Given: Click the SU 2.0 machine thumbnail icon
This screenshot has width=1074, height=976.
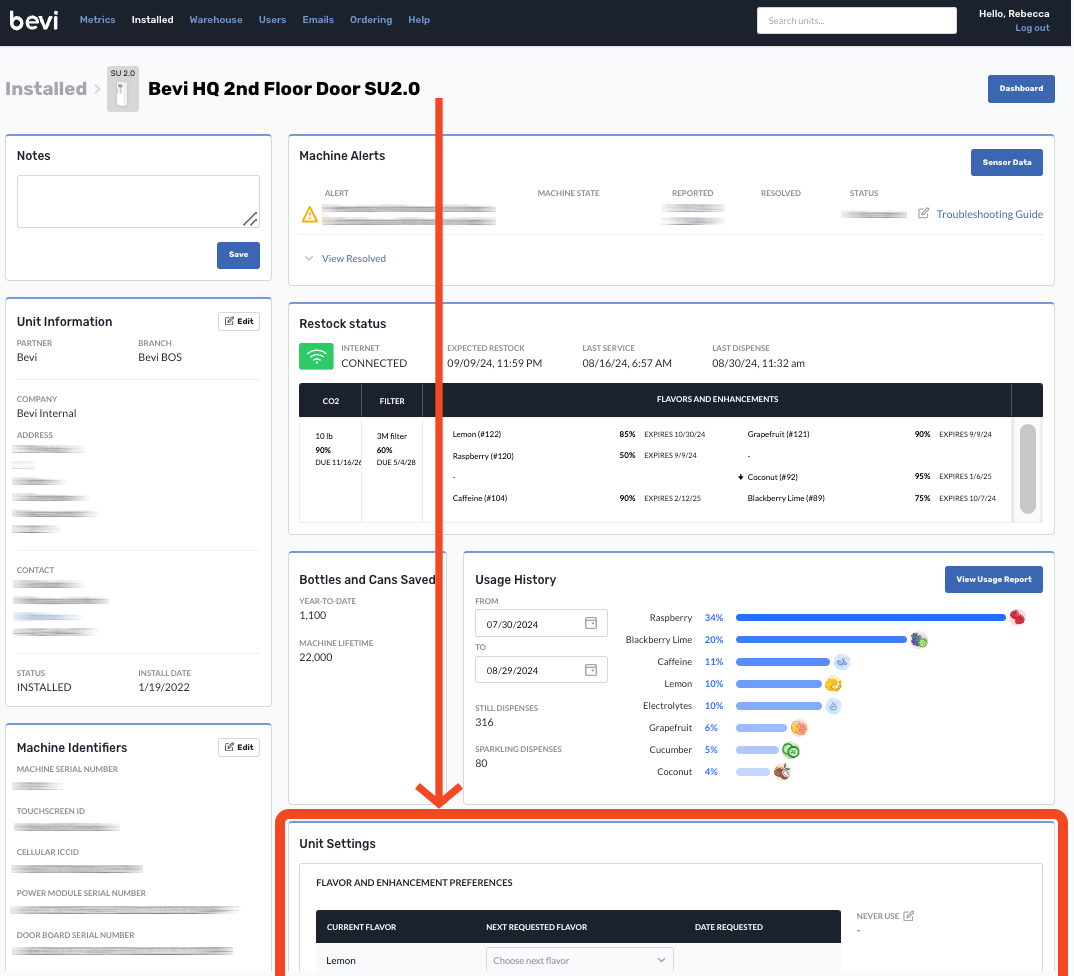Looking at the screenshot, I should click(123, 89).
